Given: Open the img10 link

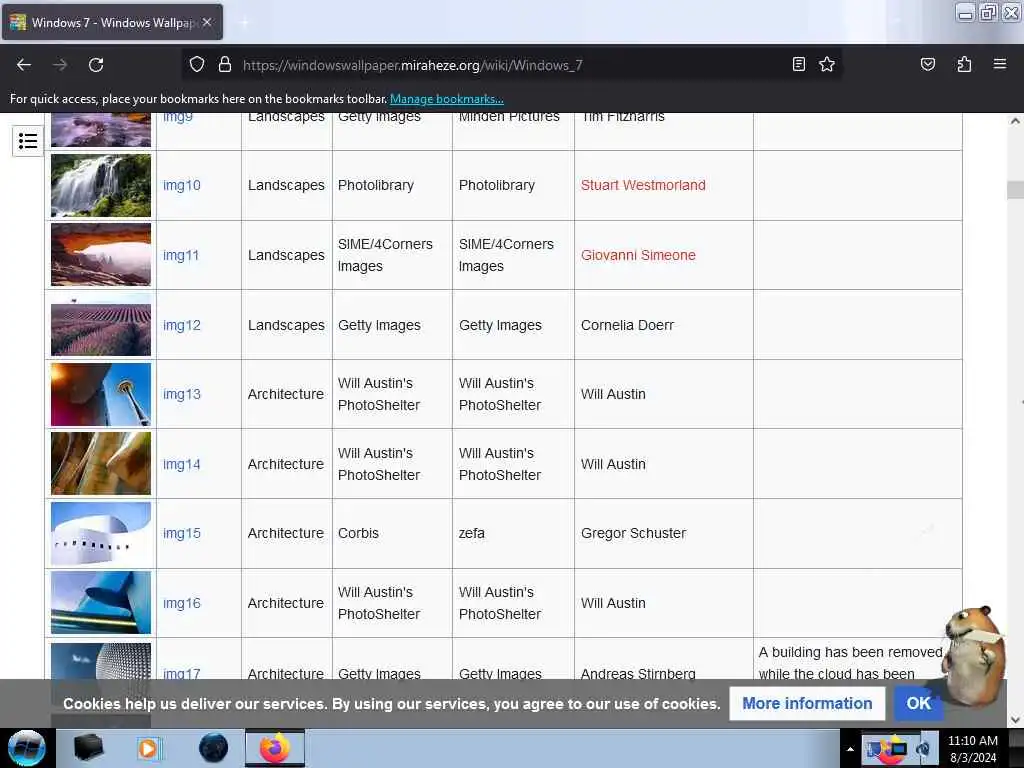Looking at the screenshot, I should click(x=182, y=185).
